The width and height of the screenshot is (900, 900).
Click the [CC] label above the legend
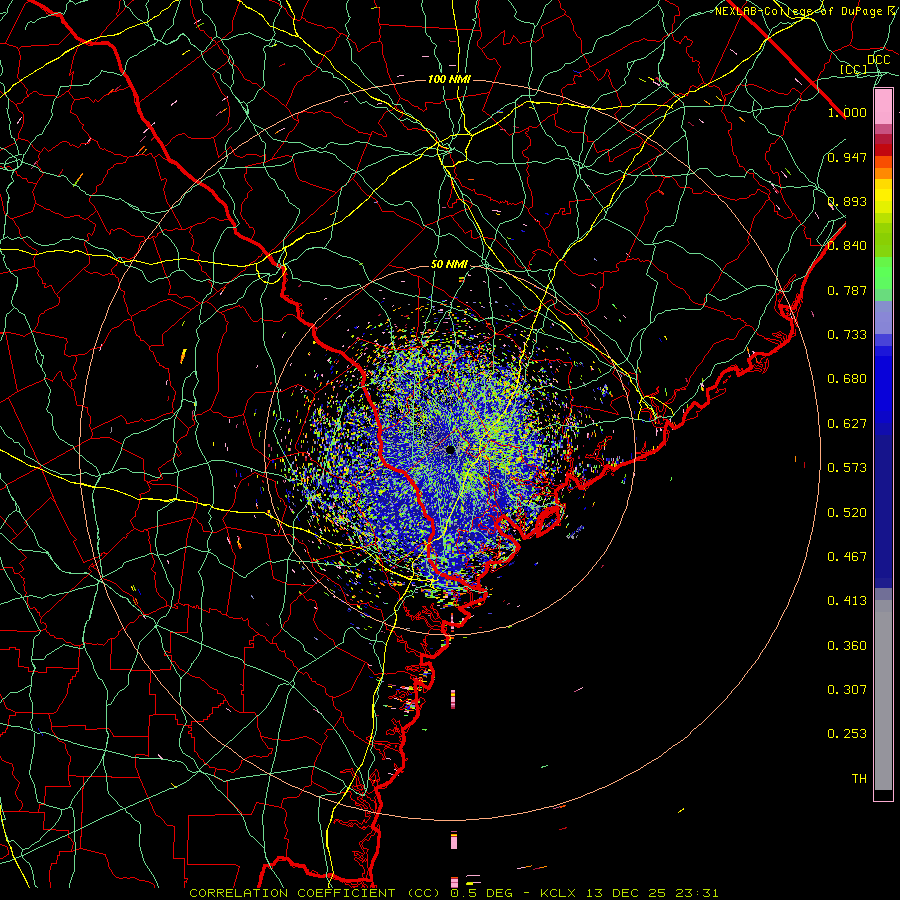[854, 69]
